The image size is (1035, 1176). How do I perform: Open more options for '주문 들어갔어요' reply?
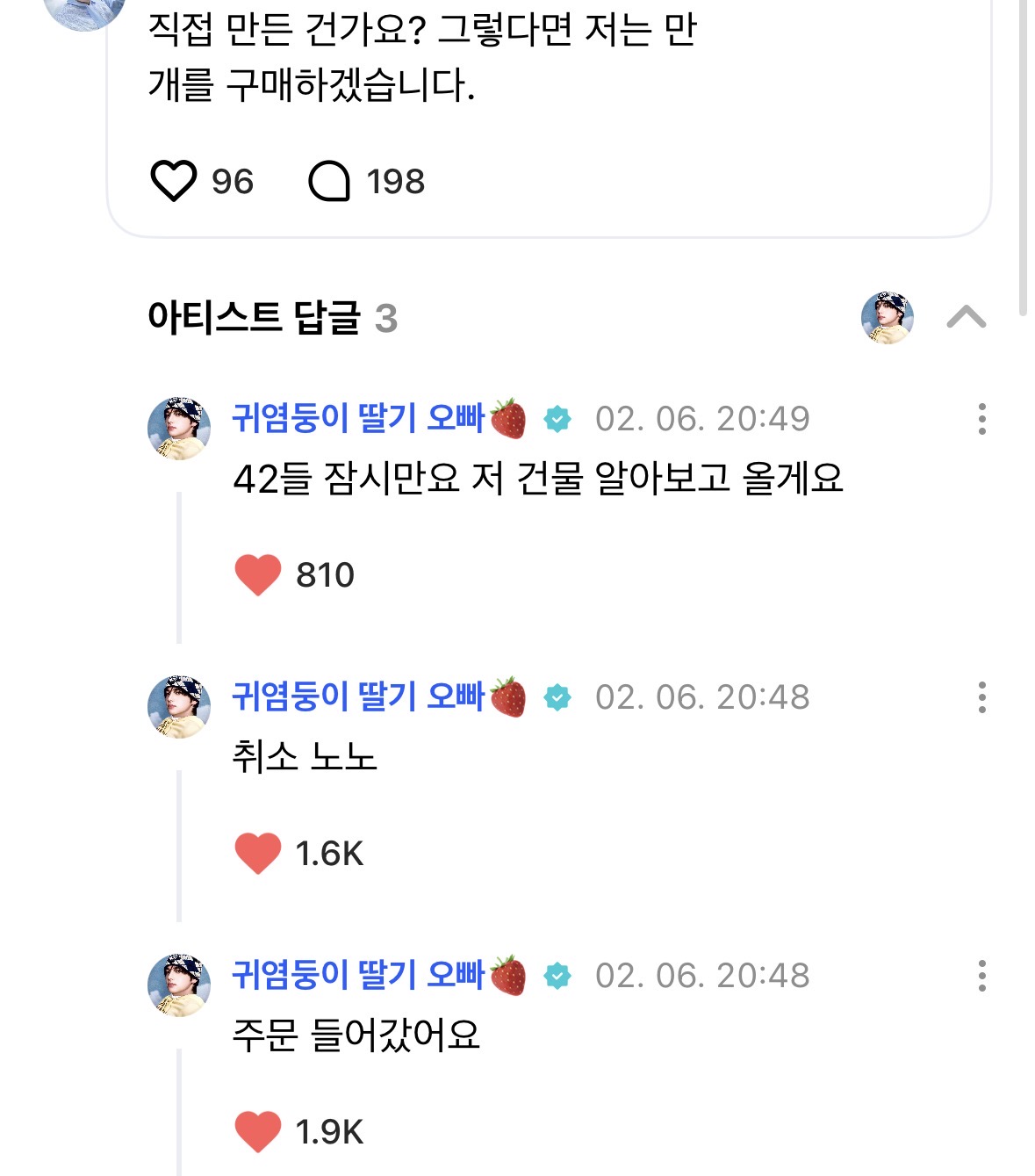[x=981, y=976]
